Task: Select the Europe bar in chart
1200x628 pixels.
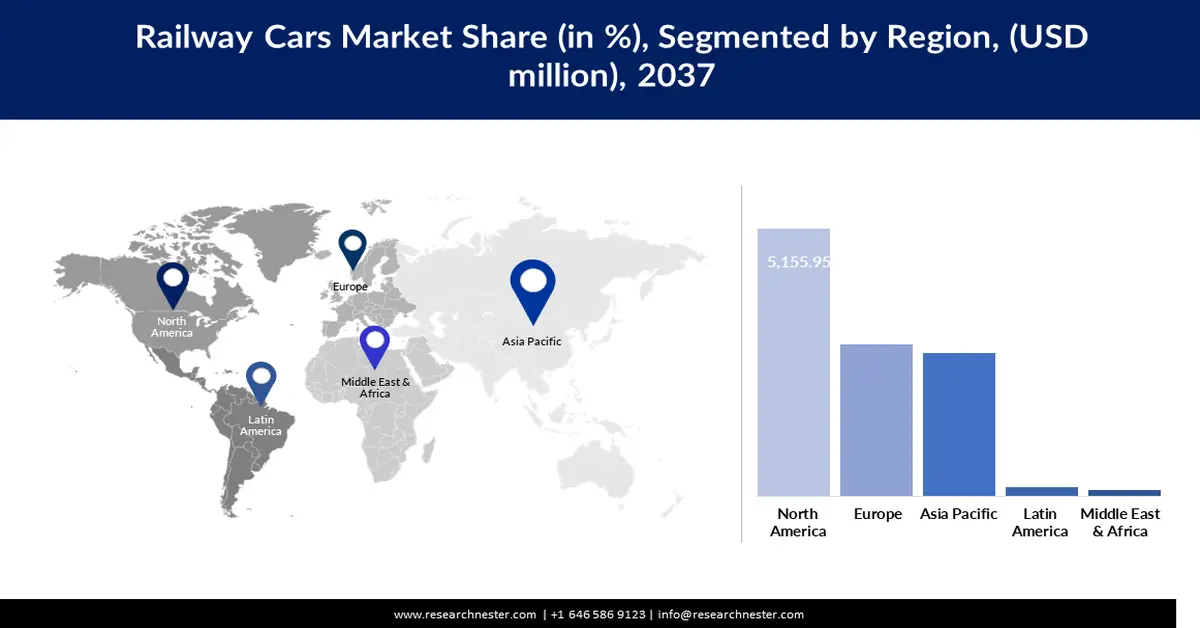Action: click(876, 420)
